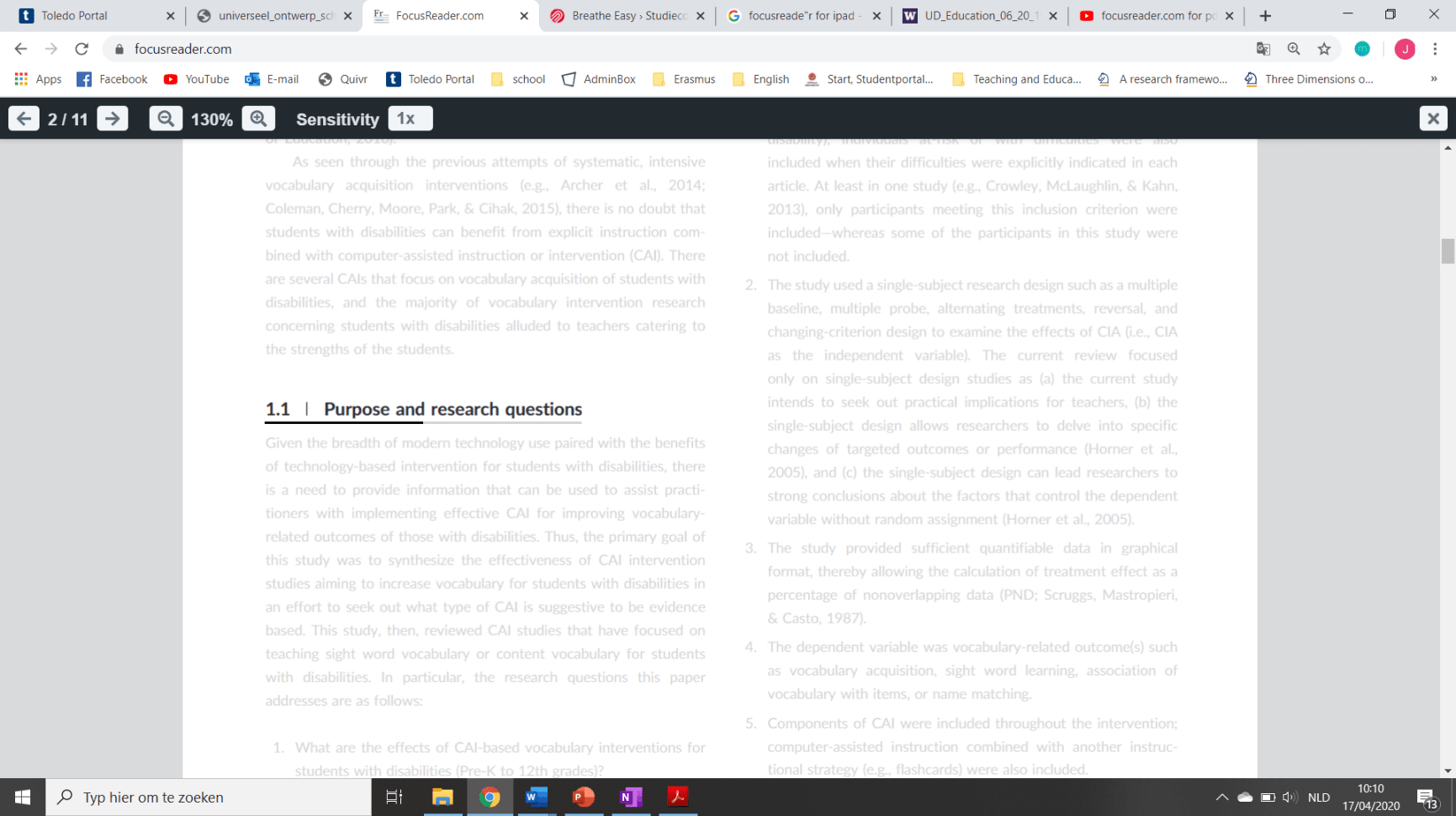The width and height of the screenshot is (1456, 816).
Task: Click the 1.1 Purpose and research questions heading
Action: click(x=424, y=409)
